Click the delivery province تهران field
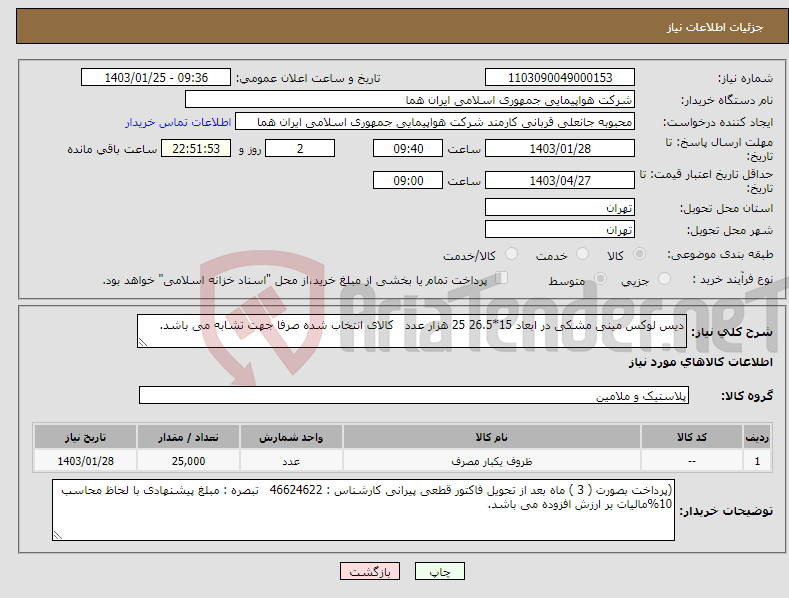This screenshot has height=598, width=789. (560, 207)
